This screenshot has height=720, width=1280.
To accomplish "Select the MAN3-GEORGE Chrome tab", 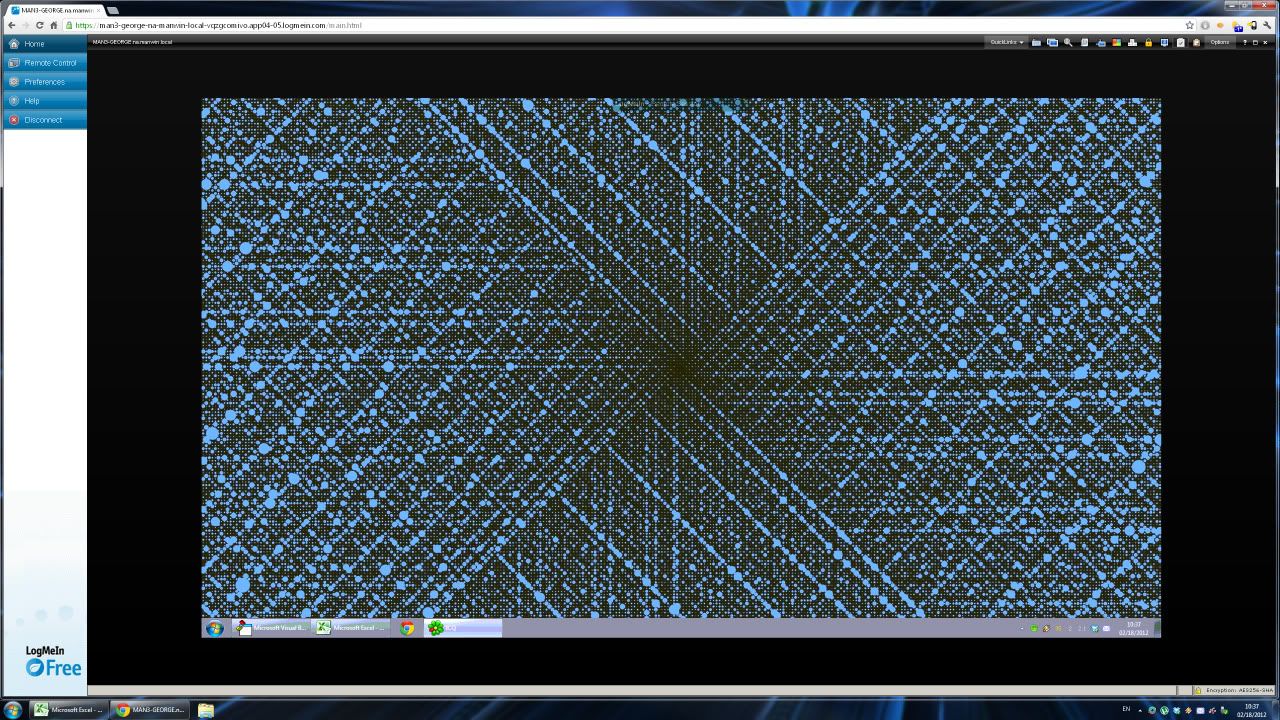I will click(53, 9).
